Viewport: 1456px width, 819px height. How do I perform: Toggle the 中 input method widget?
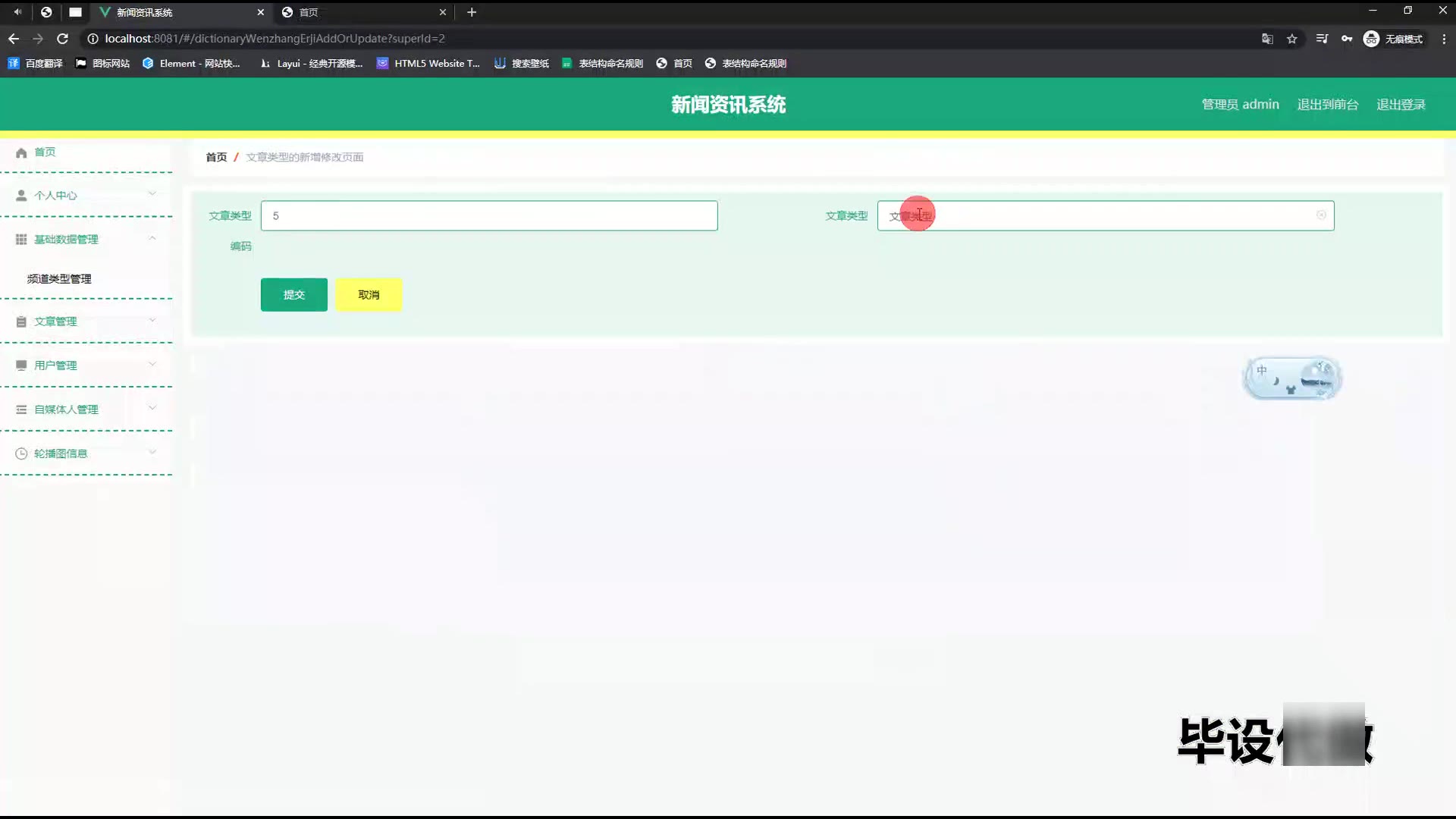pos(1262,371)
